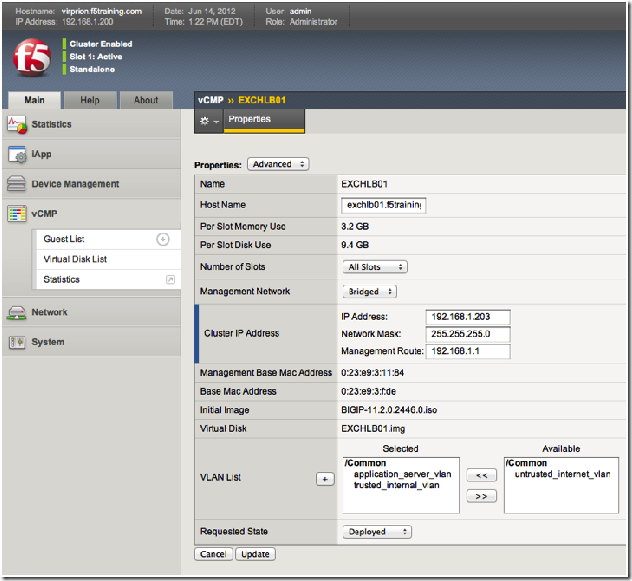Screen dimensions: 632x581
Task: Click the vCMP sidebar icon
Action: click(x=16, y=214)
